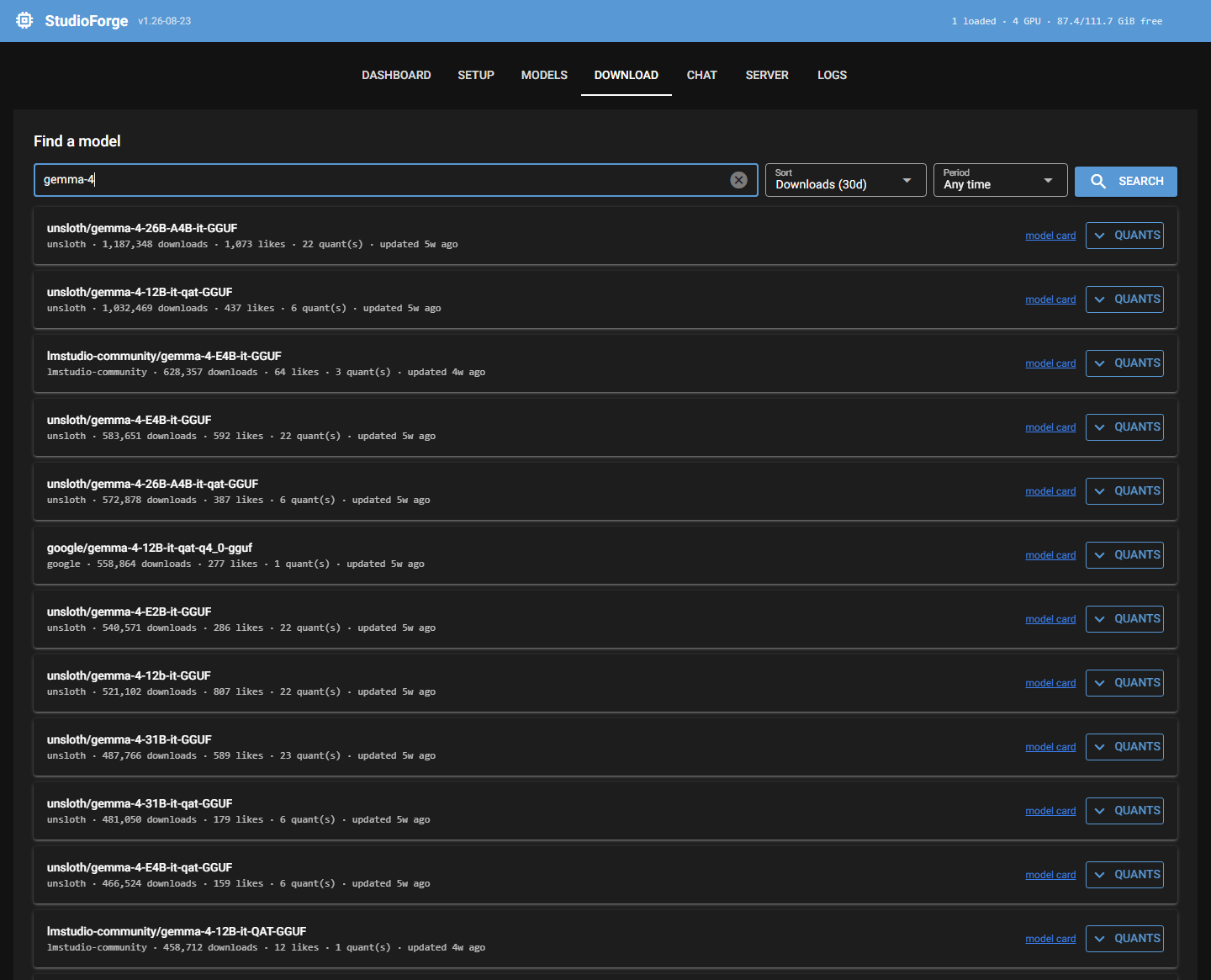1211x980 pixels.
Task: Expand quants for unsloth/gemma-4-31B-it-GGUF
Action: coord(1124,747)
